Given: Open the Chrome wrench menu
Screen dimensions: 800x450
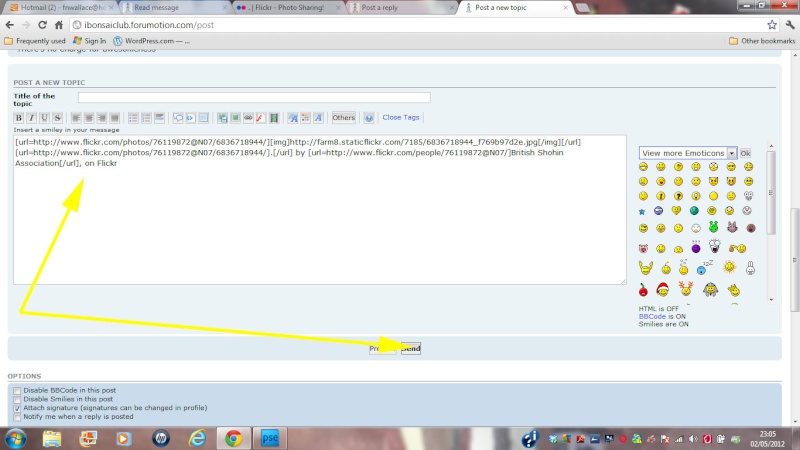Looking at the screenshot, I should point(790,25).
